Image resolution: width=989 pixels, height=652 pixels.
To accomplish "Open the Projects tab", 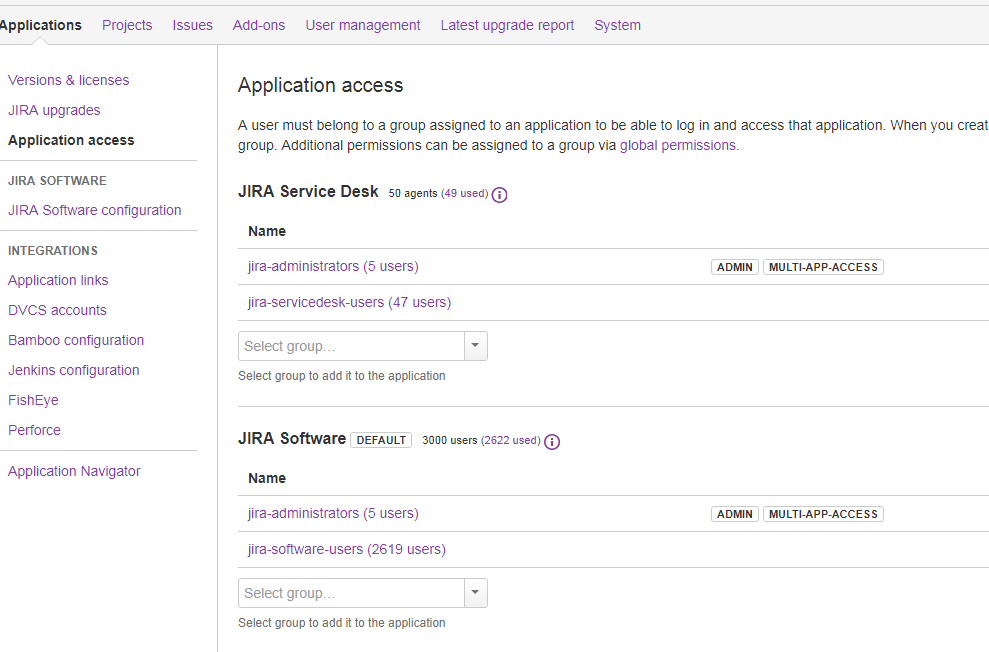I will [127, 25].
